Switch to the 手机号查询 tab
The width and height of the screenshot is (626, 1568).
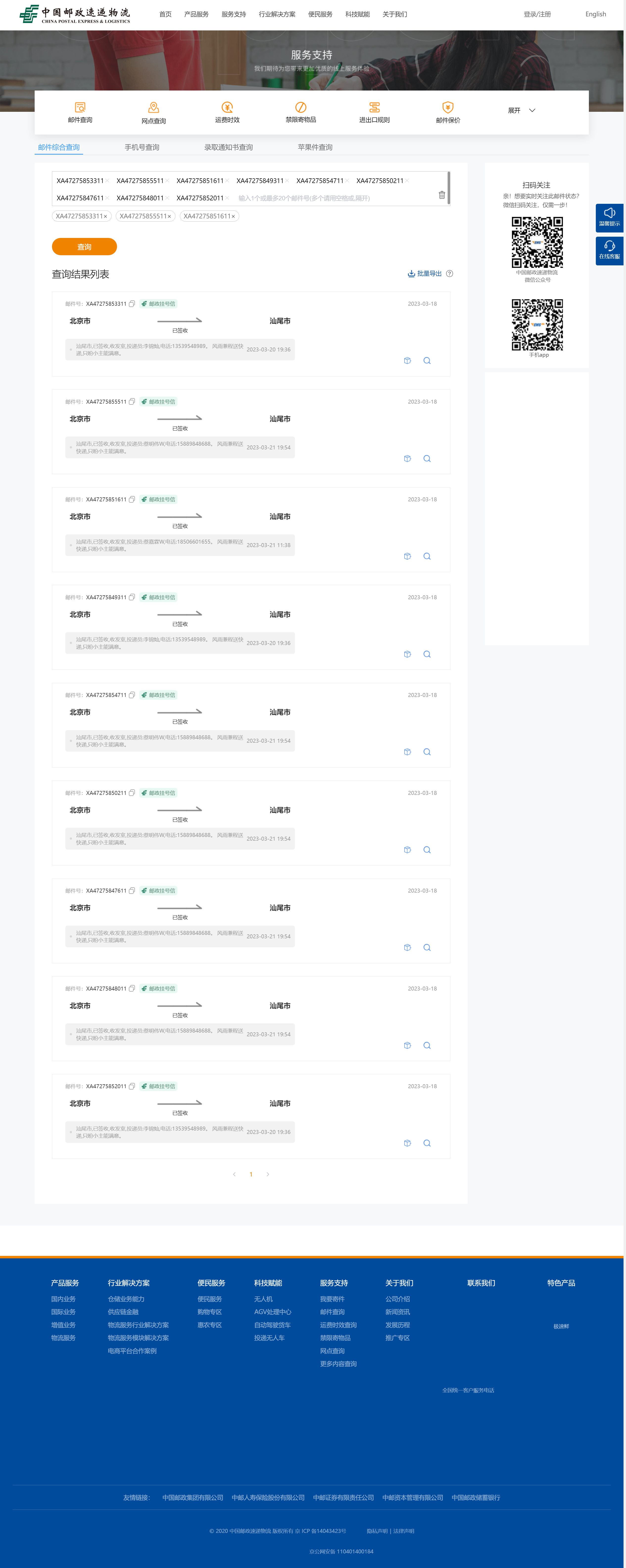coord(142,147)
